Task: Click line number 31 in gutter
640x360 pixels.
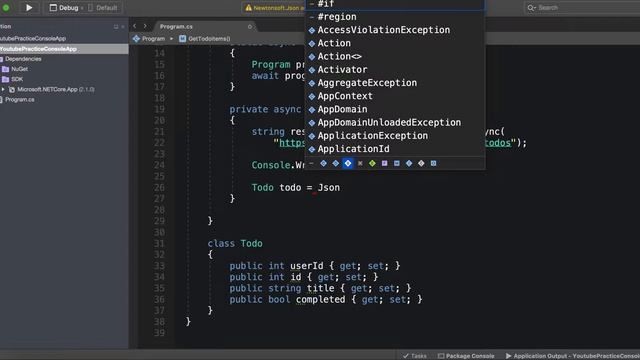Action: [159, 243]
